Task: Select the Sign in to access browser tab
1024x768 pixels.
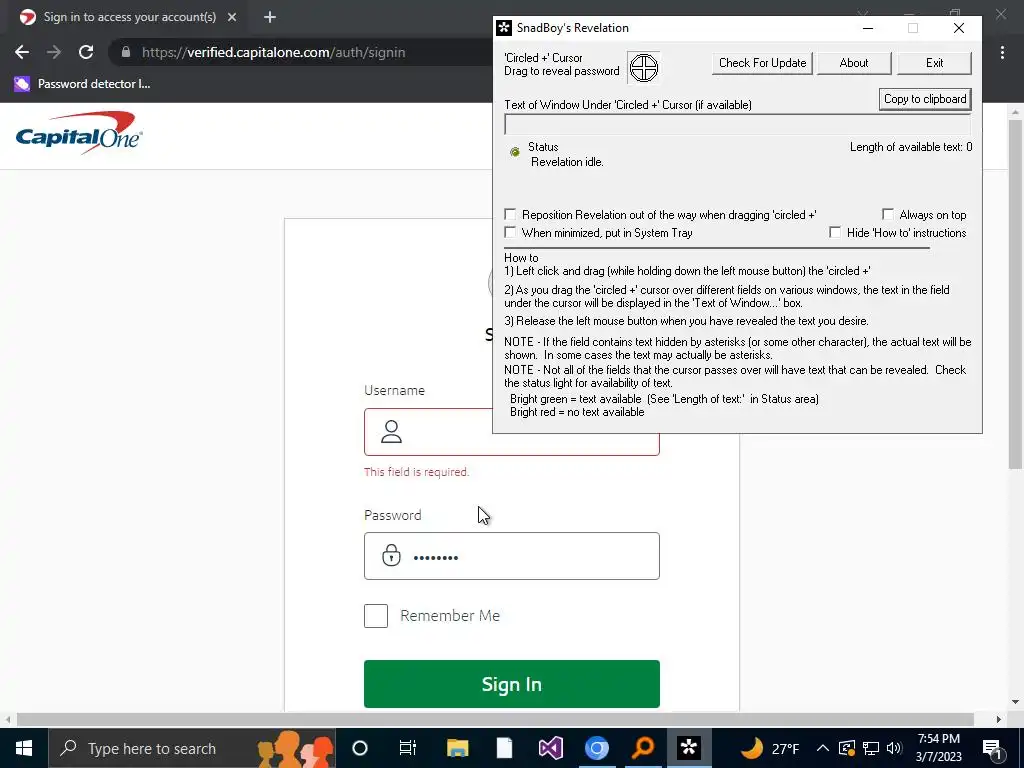Action: 129,17
